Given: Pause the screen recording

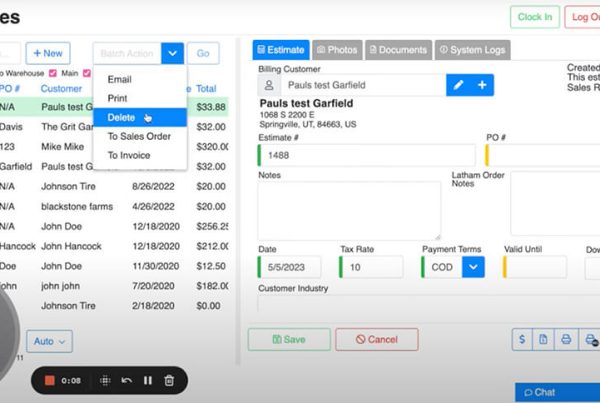Looking at the screenshot, I should (148, 380).
